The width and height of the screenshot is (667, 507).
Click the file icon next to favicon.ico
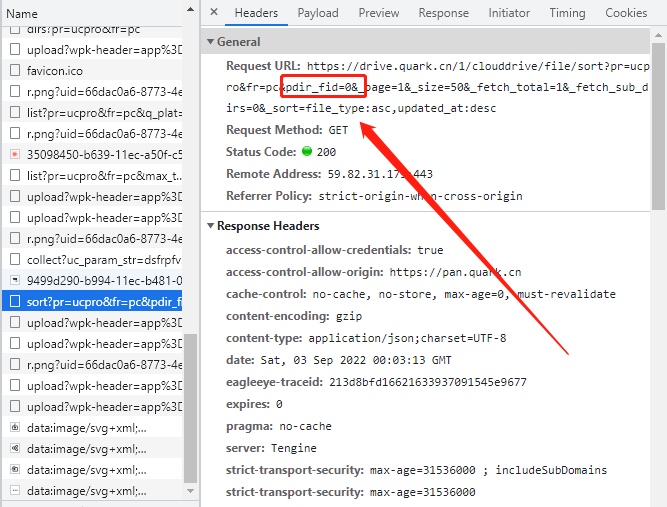click(14, 71)
